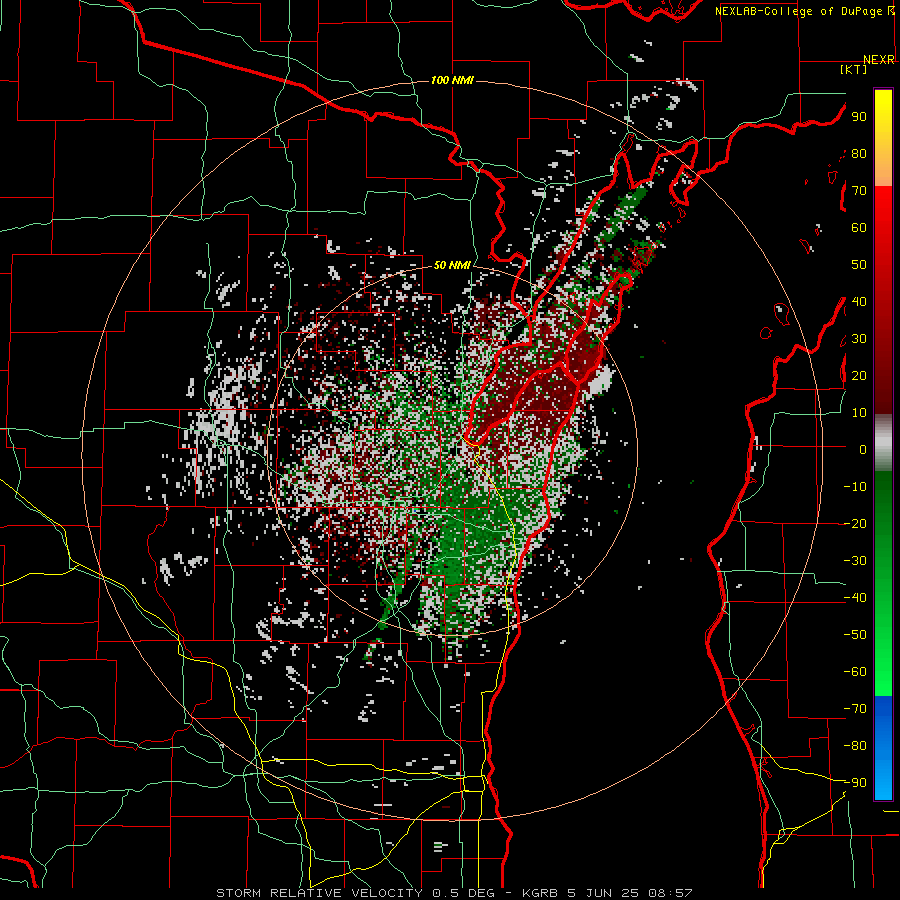Click the positive 10 value on the velocity scale
Image resolution: width=900 pixels, height=900 pixels.
click(x=859, y=413)
